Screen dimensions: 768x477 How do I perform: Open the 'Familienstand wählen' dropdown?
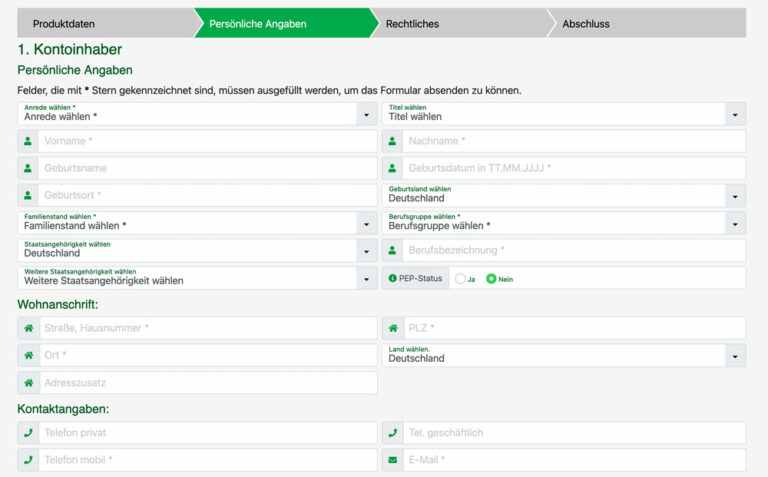pos(197,222)
